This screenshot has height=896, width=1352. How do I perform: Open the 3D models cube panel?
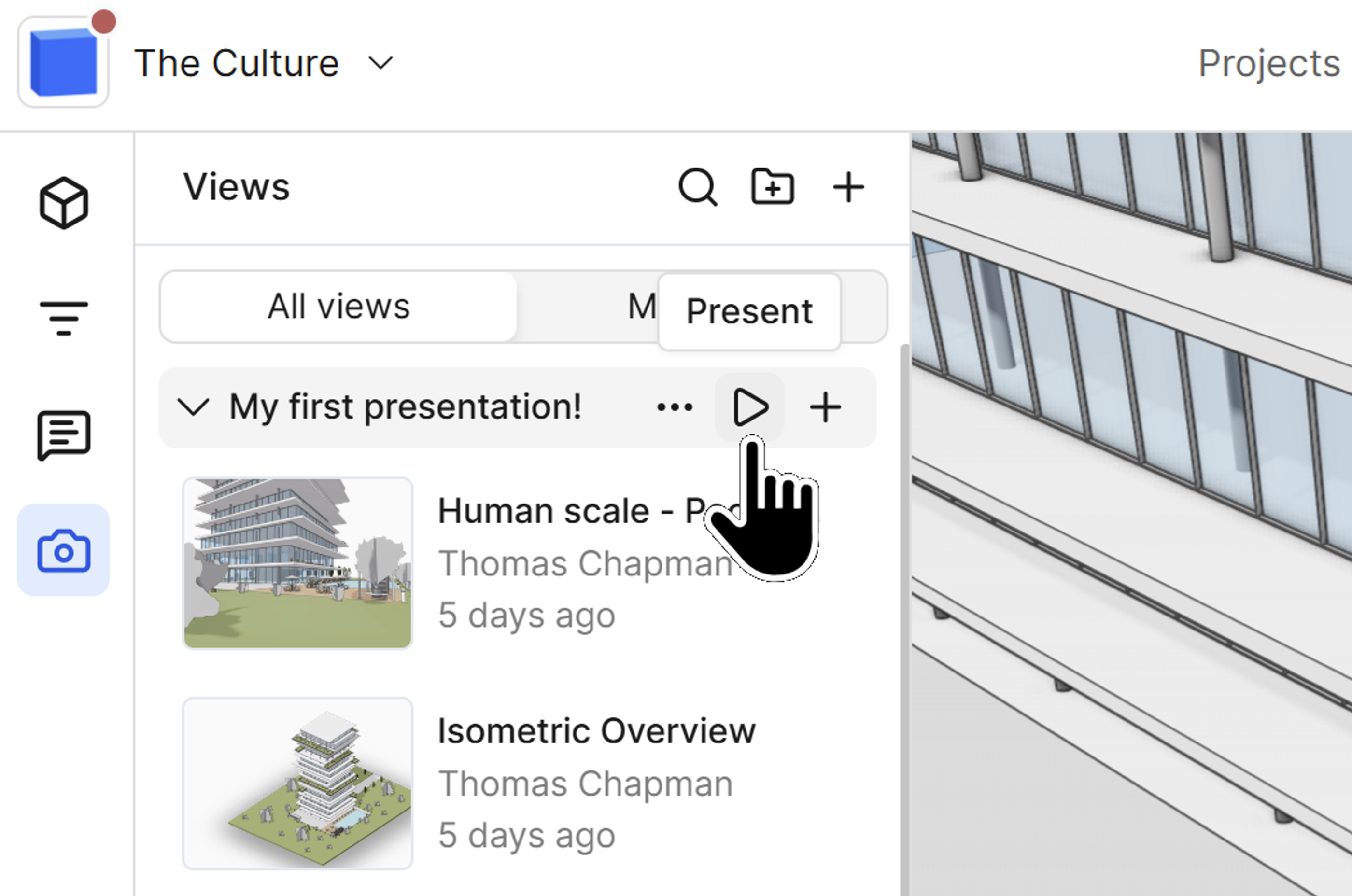point(63,203)
